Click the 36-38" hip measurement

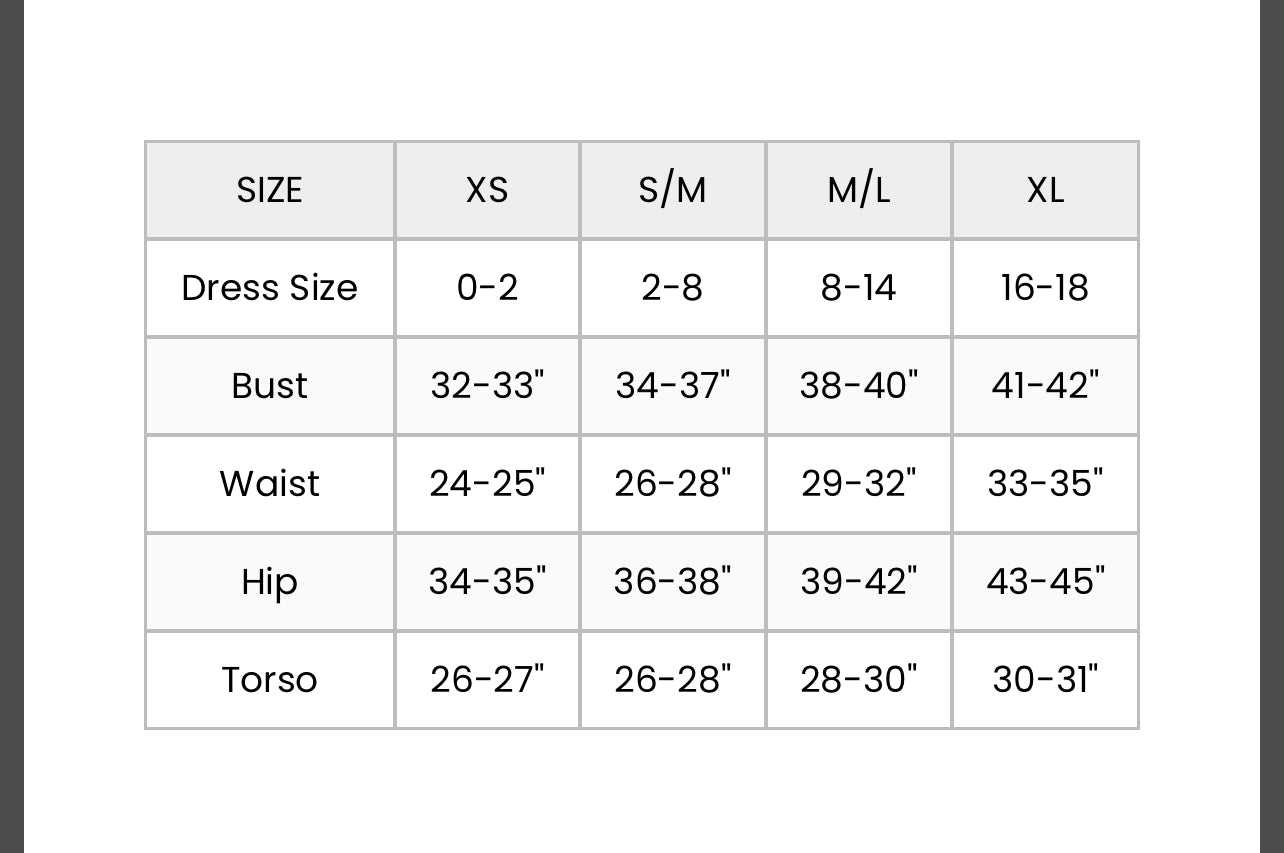pos(672,582)
